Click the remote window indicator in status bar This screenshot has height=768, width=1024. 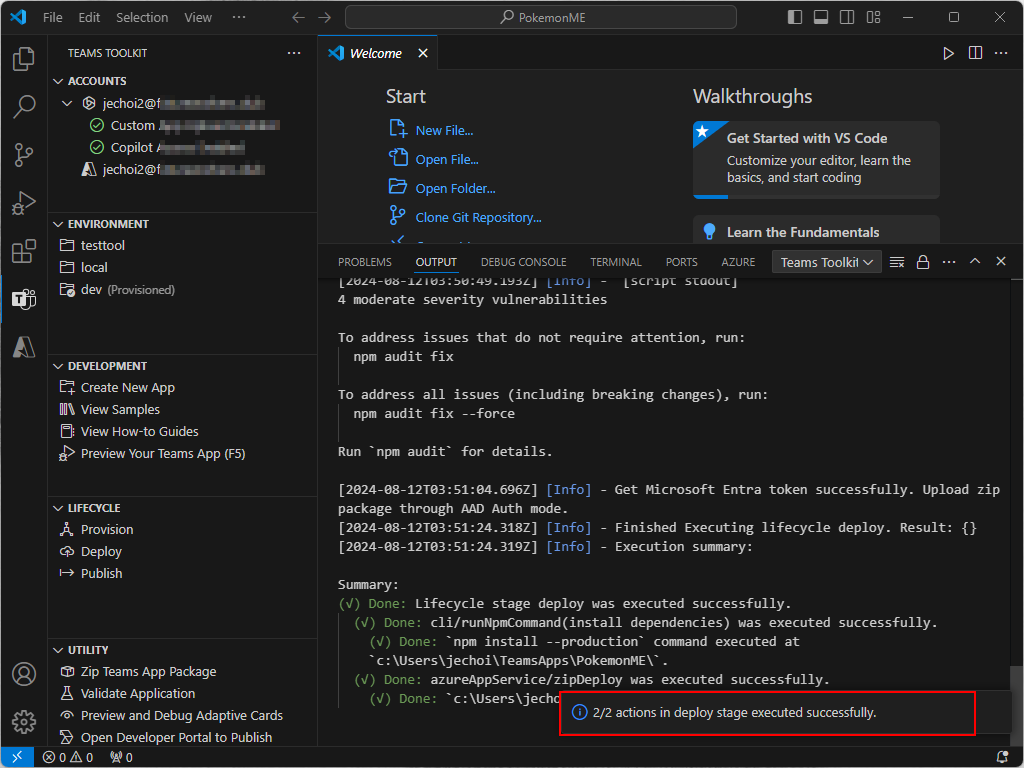click(17, 757)
